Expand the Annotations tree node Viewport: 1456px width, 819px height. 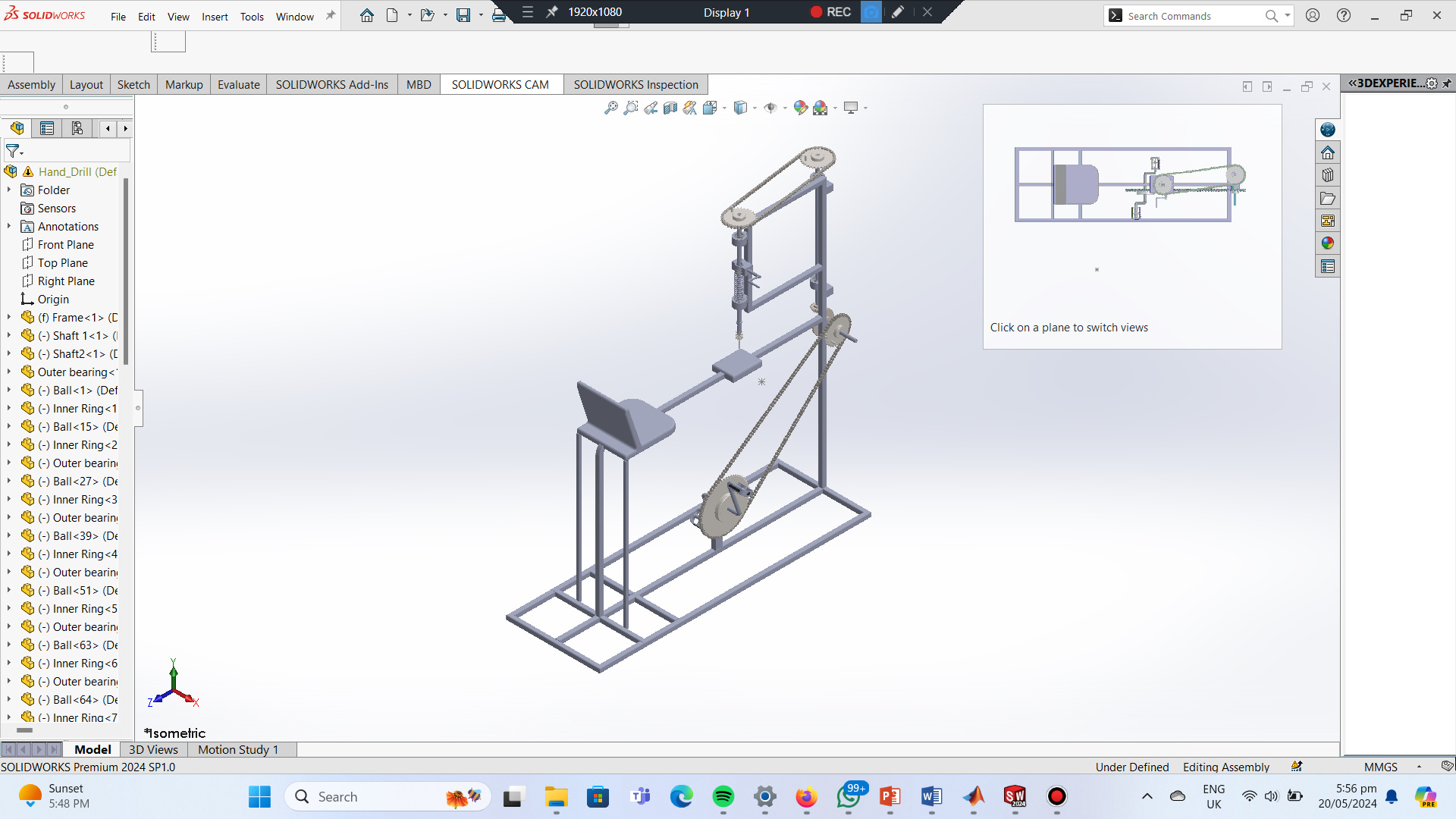pyautogui.click(x=9, y=227)
